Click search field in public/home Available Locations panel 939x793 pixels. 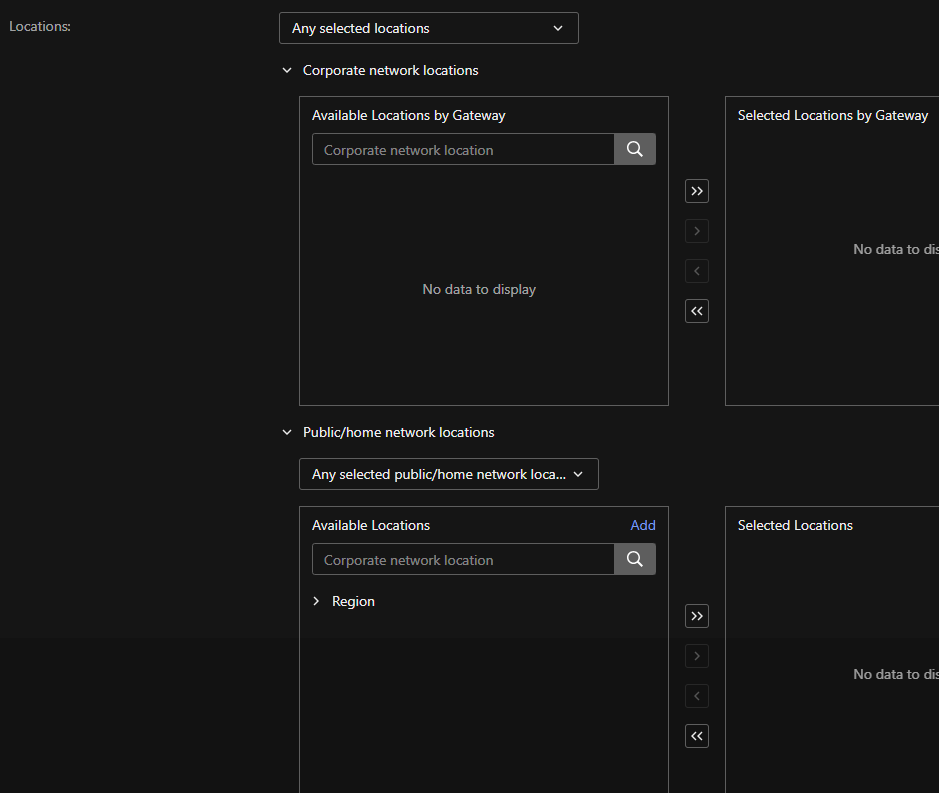point(463,560)
